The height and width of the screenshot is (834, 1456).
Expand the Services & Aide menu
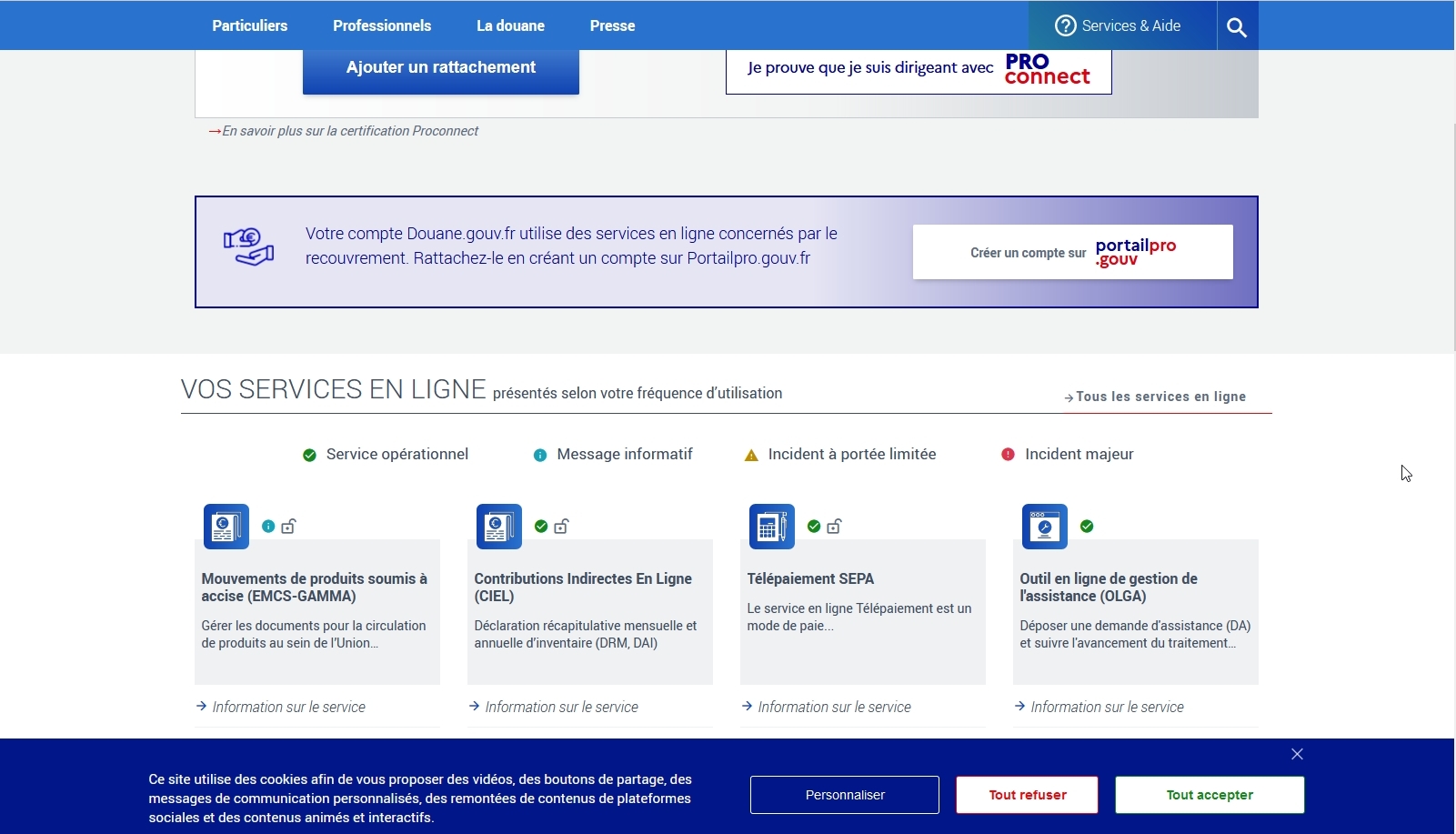(x=1119, y=25)
